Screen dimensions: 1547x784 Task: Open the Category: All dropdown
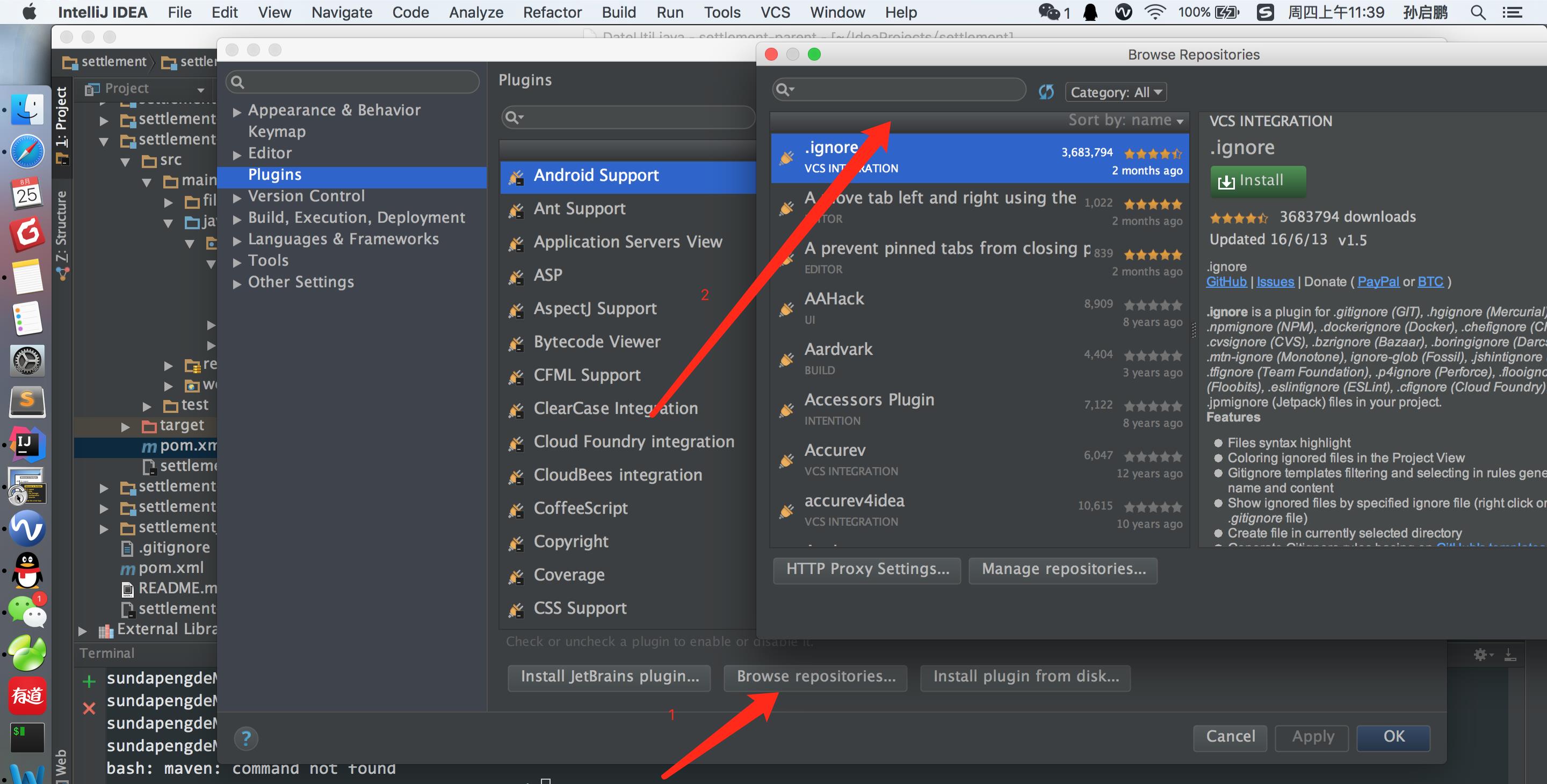[1115, 92]
